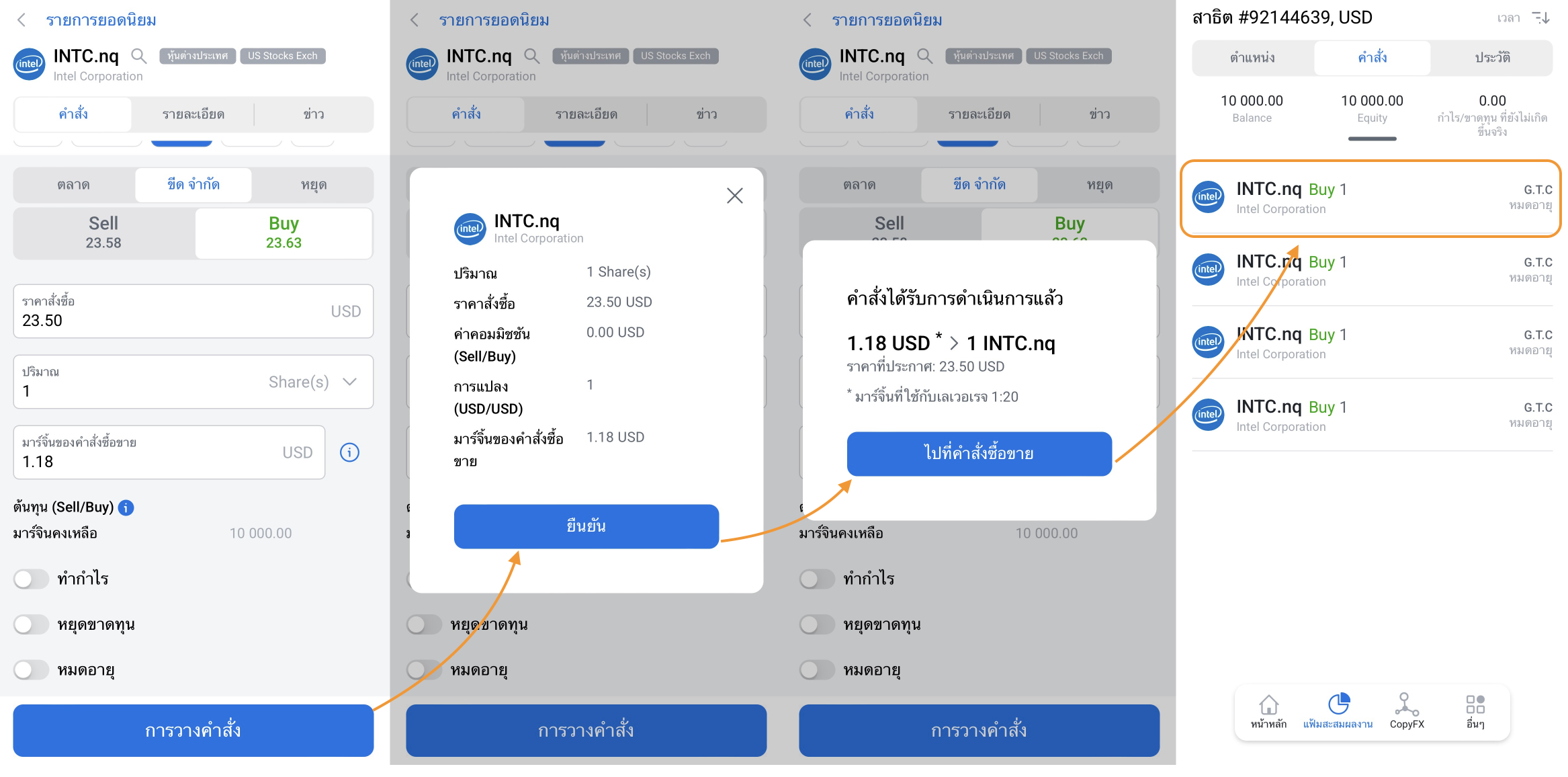
Task: Click the ราคาสั่งซื้อ price input field
Action: (x=193, y=311)
